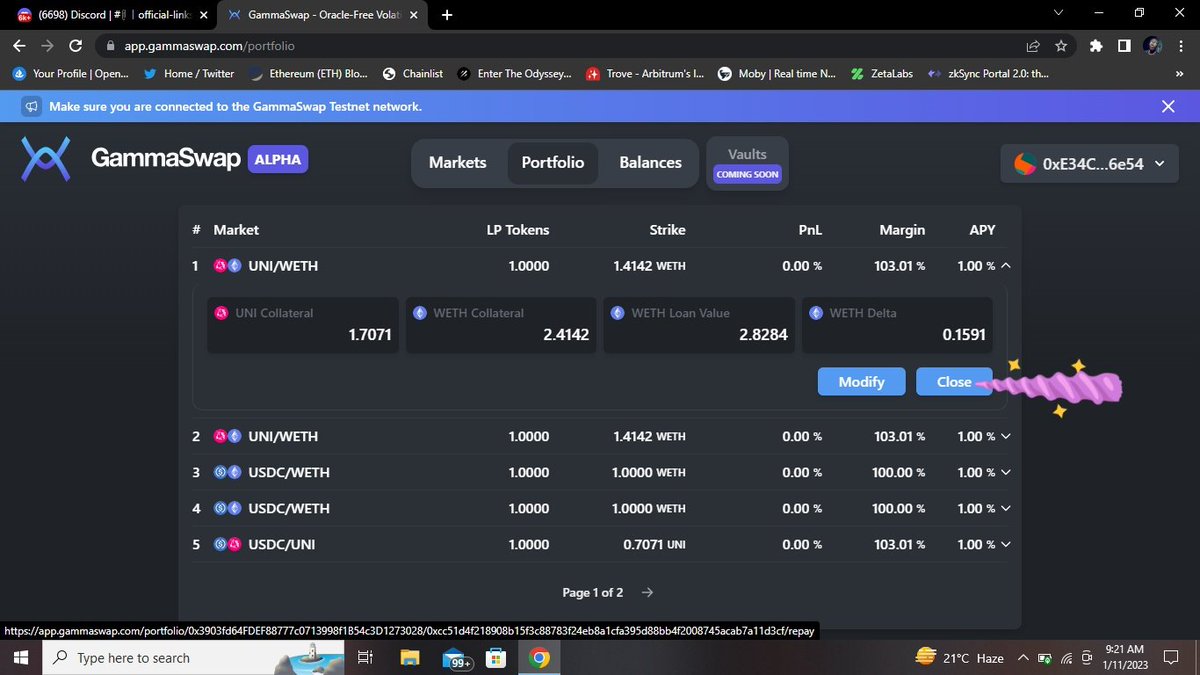Open Task View on the taskbar
Screen dimensions: 1200x675
point(365,658)
